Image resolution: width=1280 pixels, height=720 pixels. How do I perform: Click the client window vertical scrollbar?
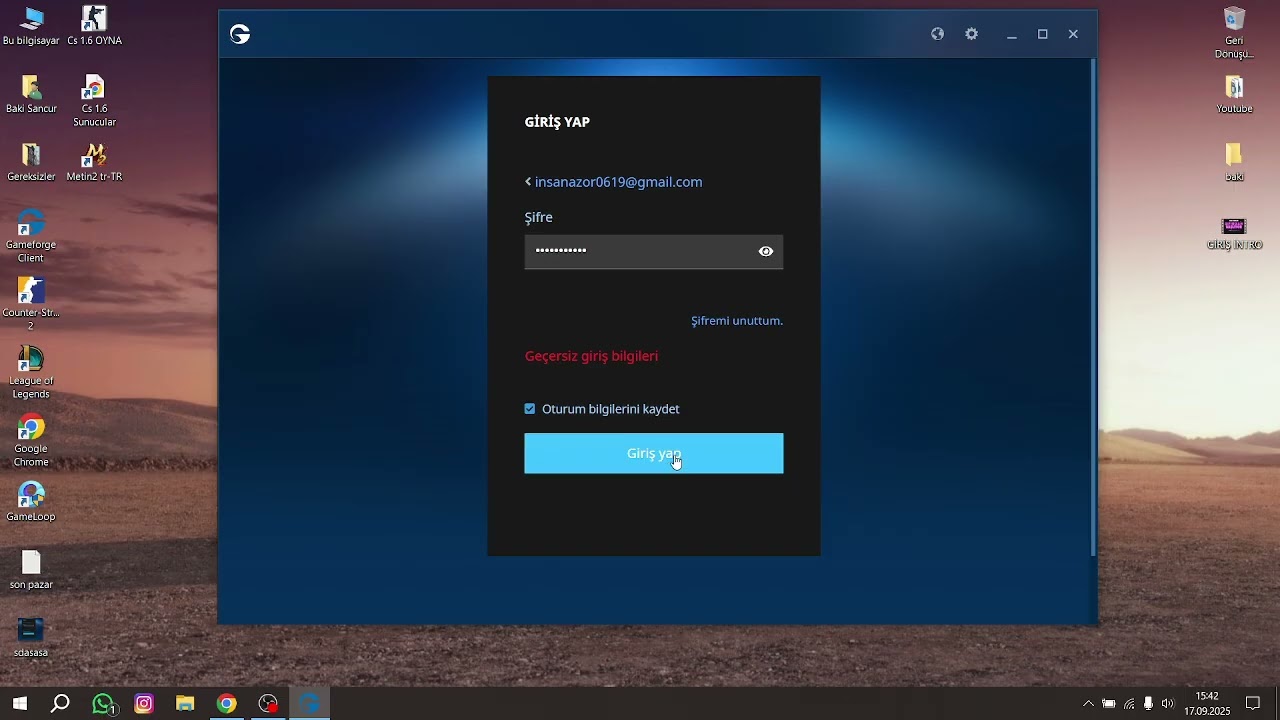pos(1093,307)
